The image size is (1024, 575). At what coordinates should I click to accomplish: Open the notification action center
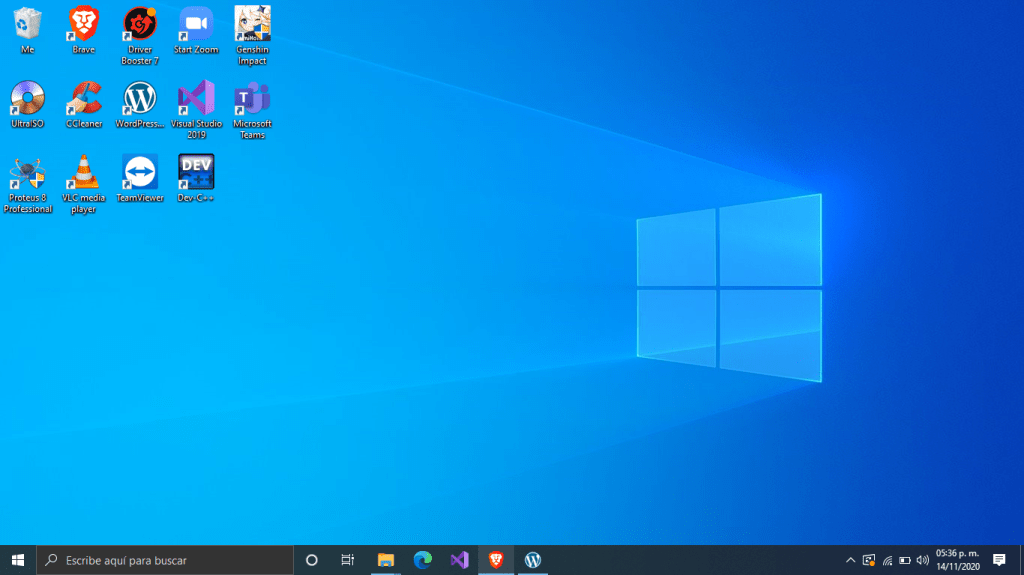pyautogui.click(x=998, y=560)
